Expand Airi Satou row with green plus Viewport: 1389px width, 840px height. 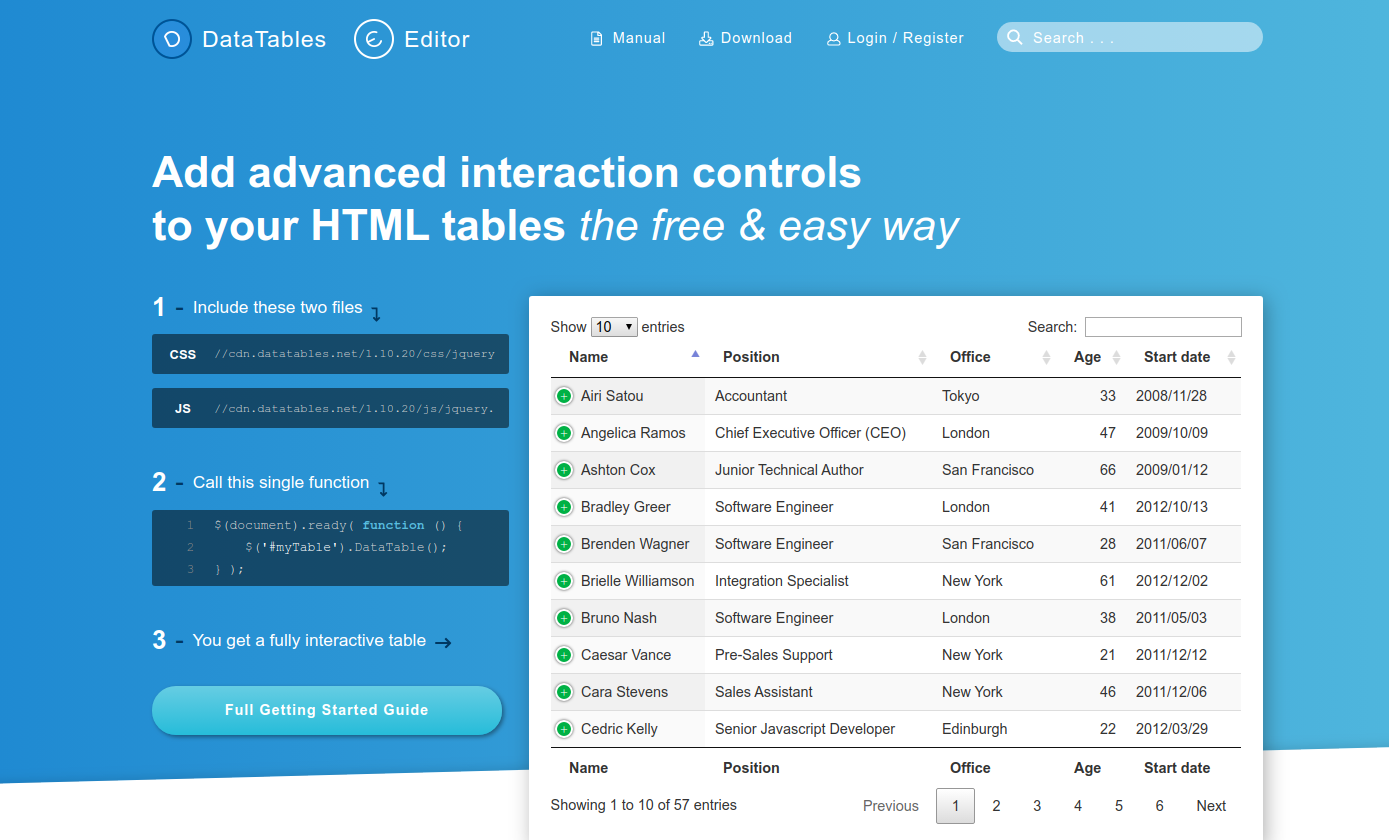pos(564,396)
